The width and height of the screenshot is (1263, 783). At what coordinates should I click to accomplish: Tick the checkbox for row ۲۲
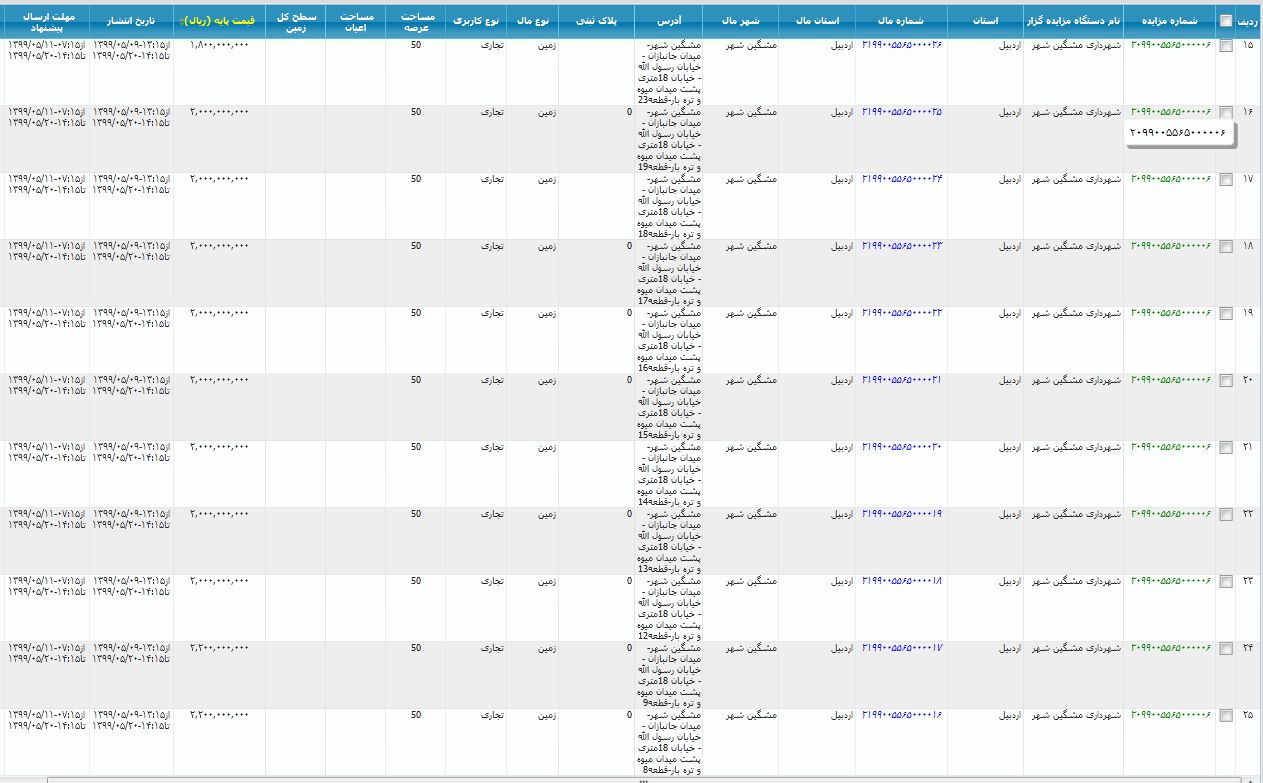coord(1226,515)
